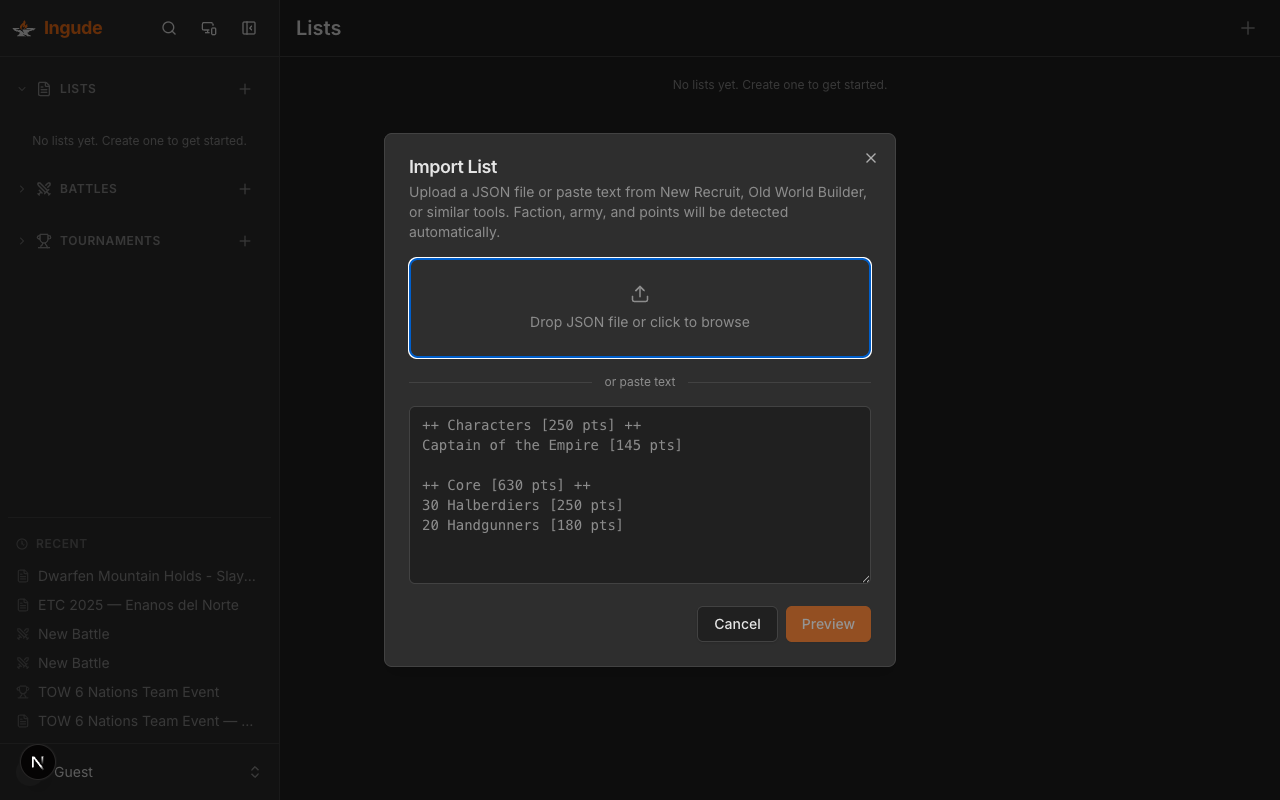This screenshot has width=1280, height=800.
Task: Collapse the sidebar with the panel icon
Action: click(249, 28)
